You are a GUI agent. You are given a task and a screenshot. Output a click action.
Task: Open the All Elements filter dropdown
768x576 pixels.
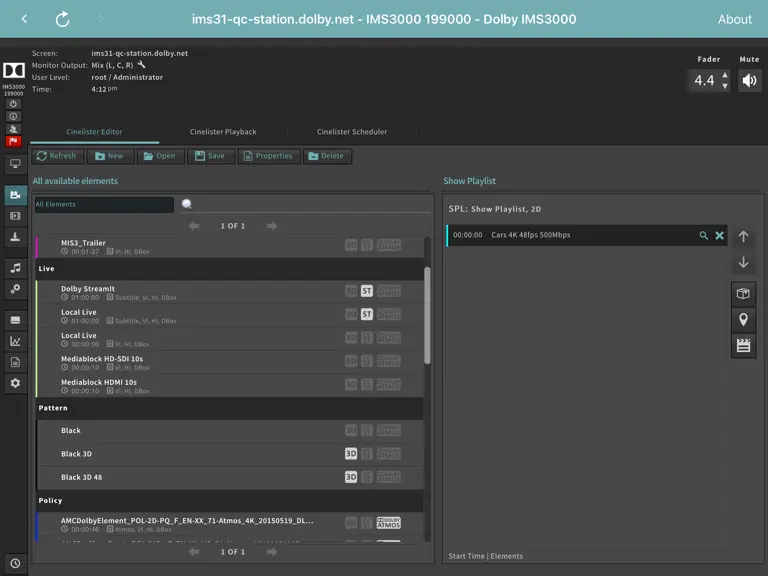(x=104, y=205)
